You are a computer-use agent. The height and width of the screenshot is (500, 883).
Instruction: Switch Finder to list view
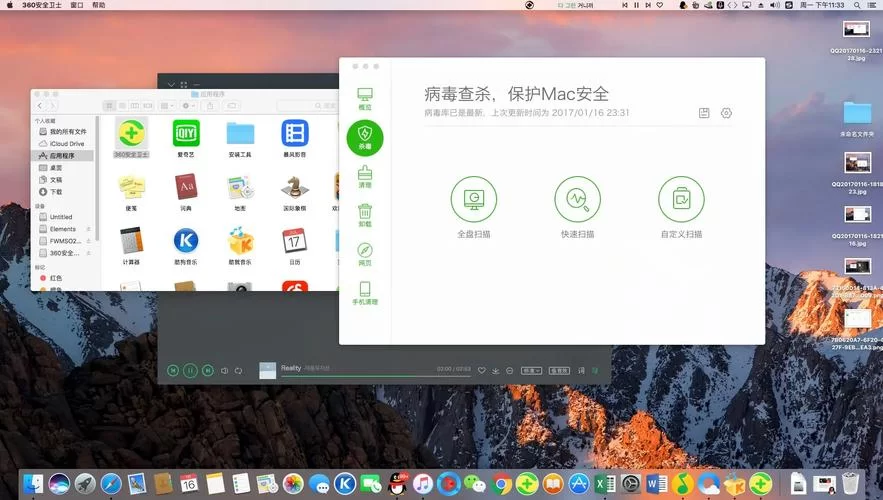pos(122,106)
